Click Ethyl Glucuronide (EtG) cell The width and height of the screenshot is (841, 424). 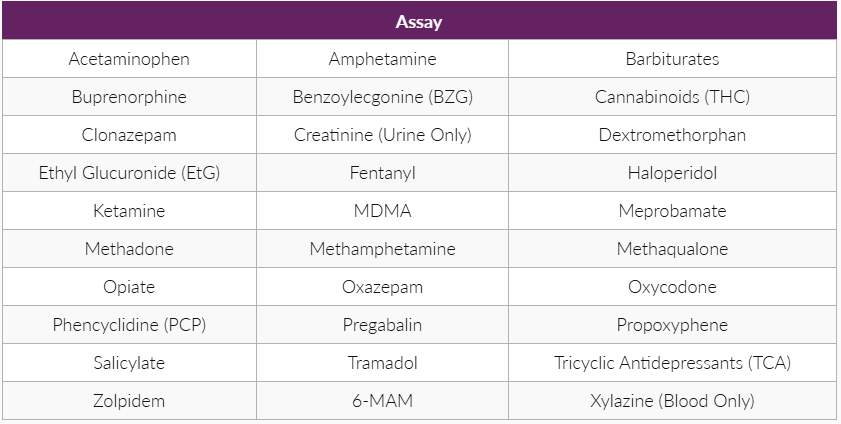click(129, 173)
